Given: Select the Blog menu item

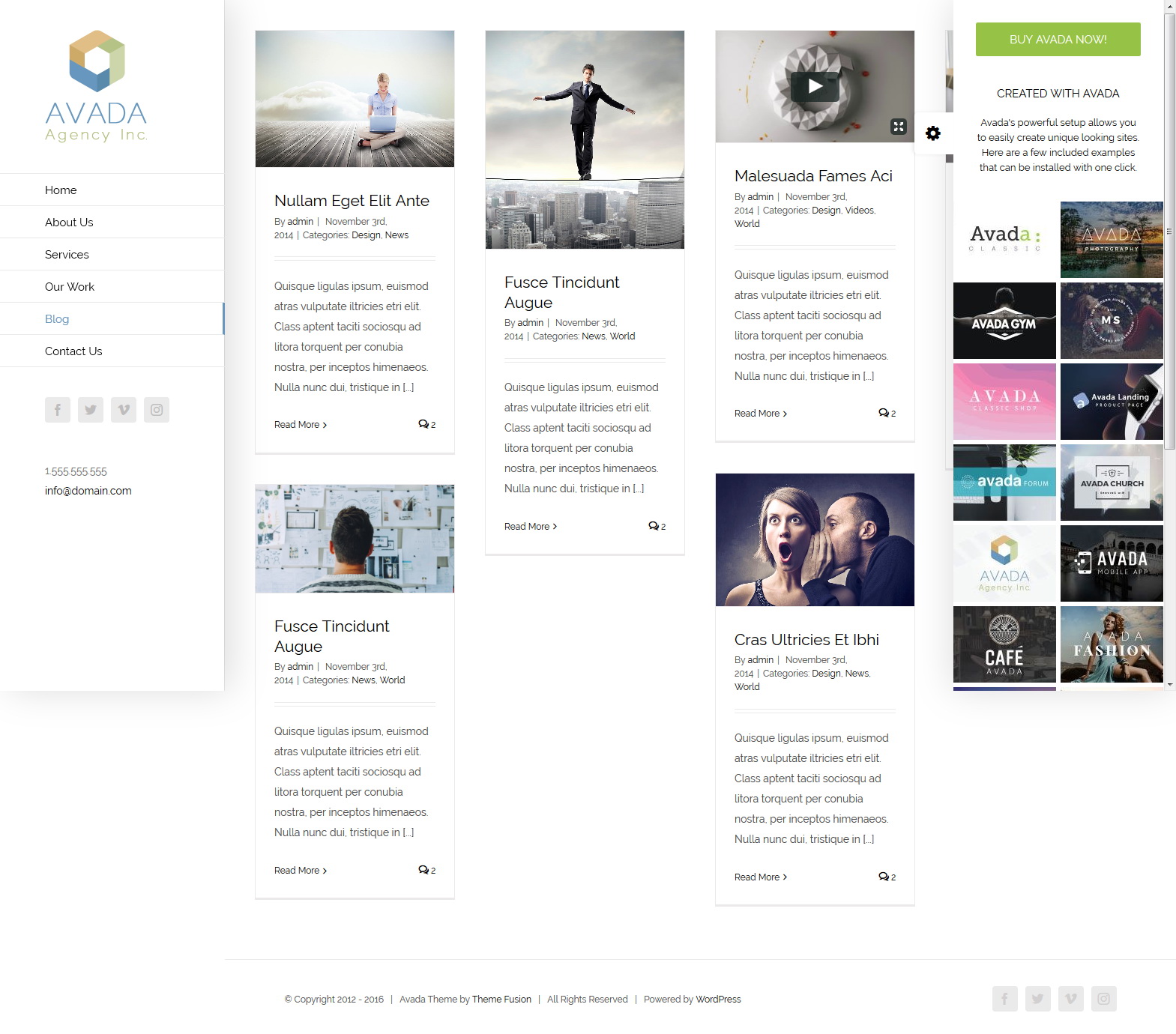Looking at the screenshot, I should (x=112, y=318).
